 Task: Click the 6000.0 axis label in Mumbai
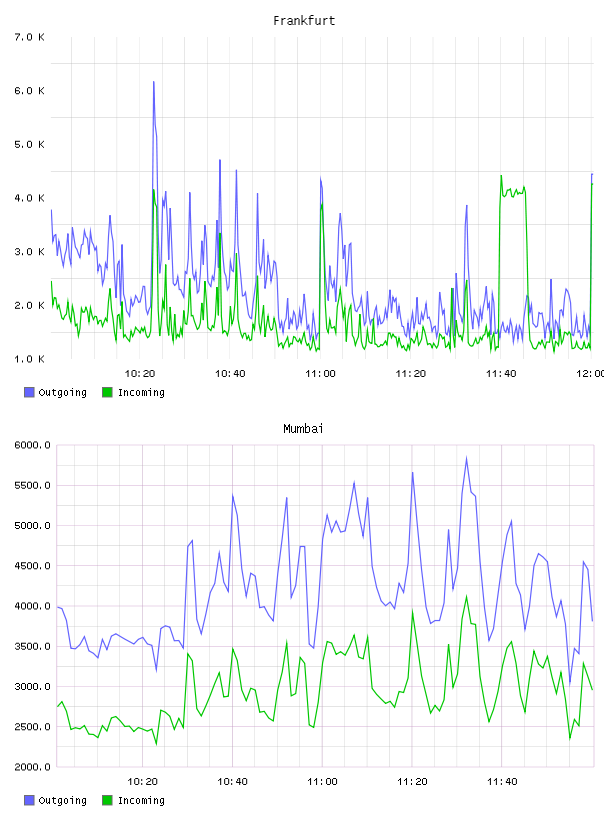33,445
